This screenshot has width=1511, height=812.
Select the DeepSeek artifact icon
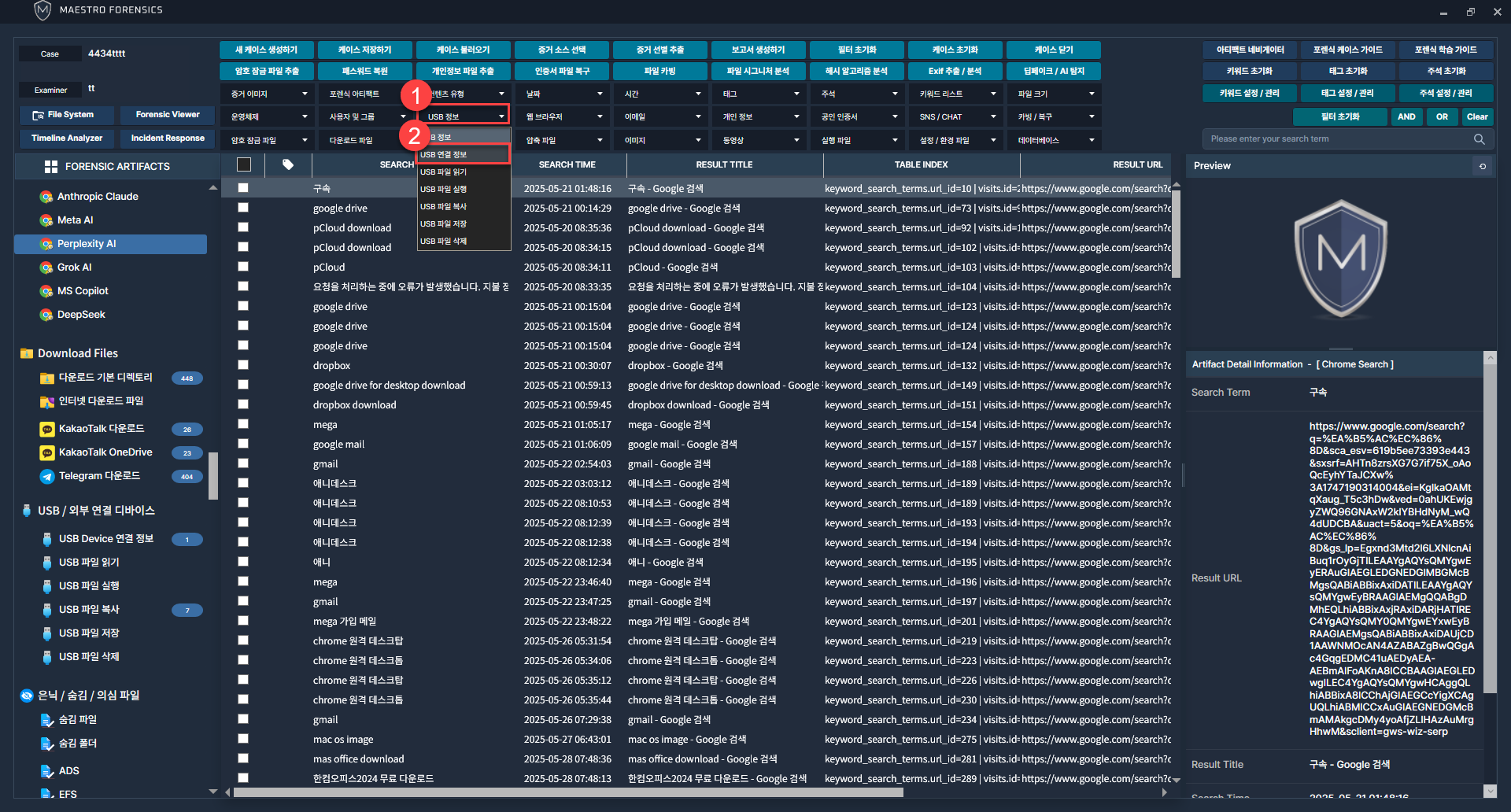pyautogui.click(x=46, y=315)
